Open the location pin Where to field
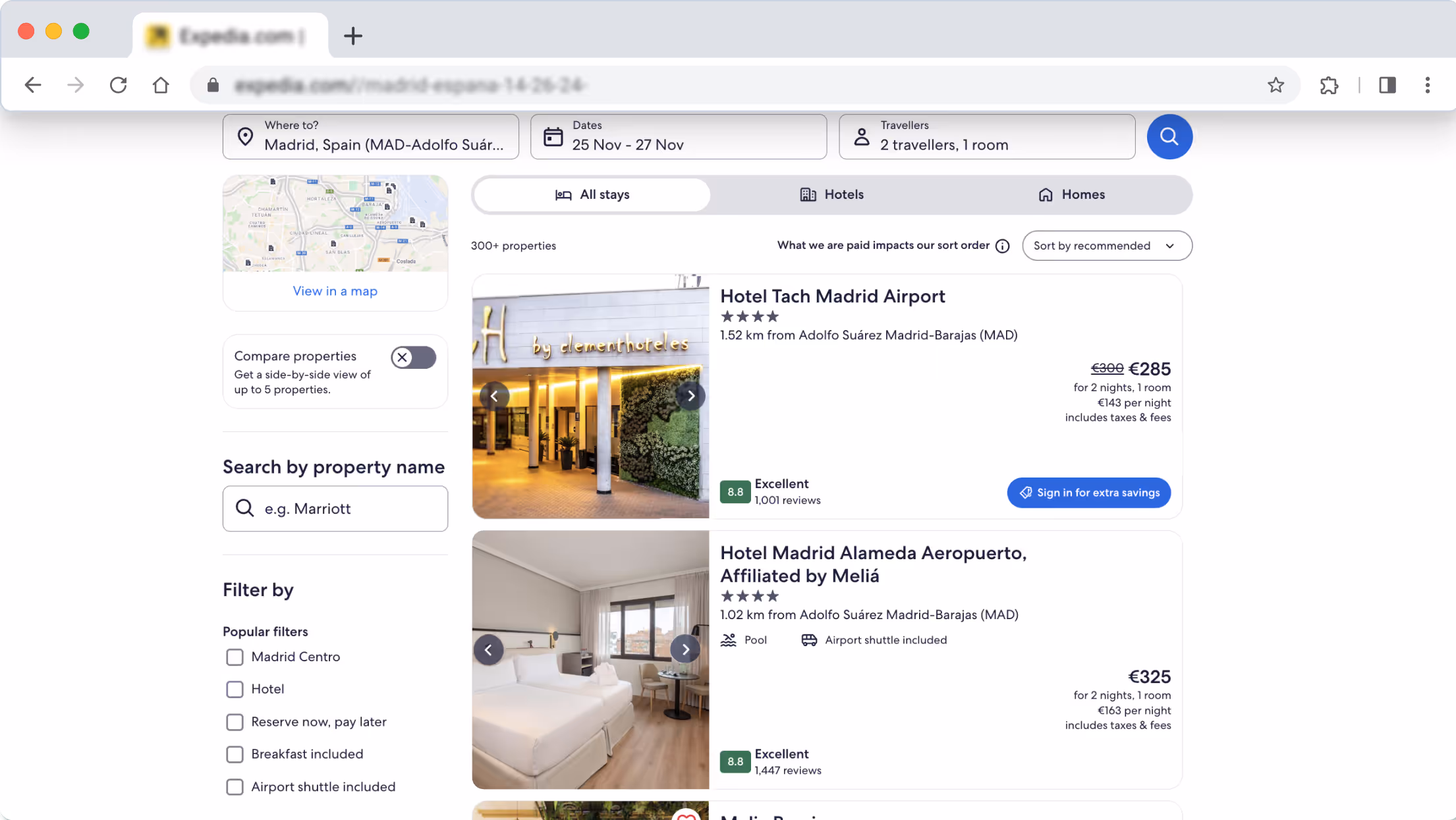 (246, 136)
